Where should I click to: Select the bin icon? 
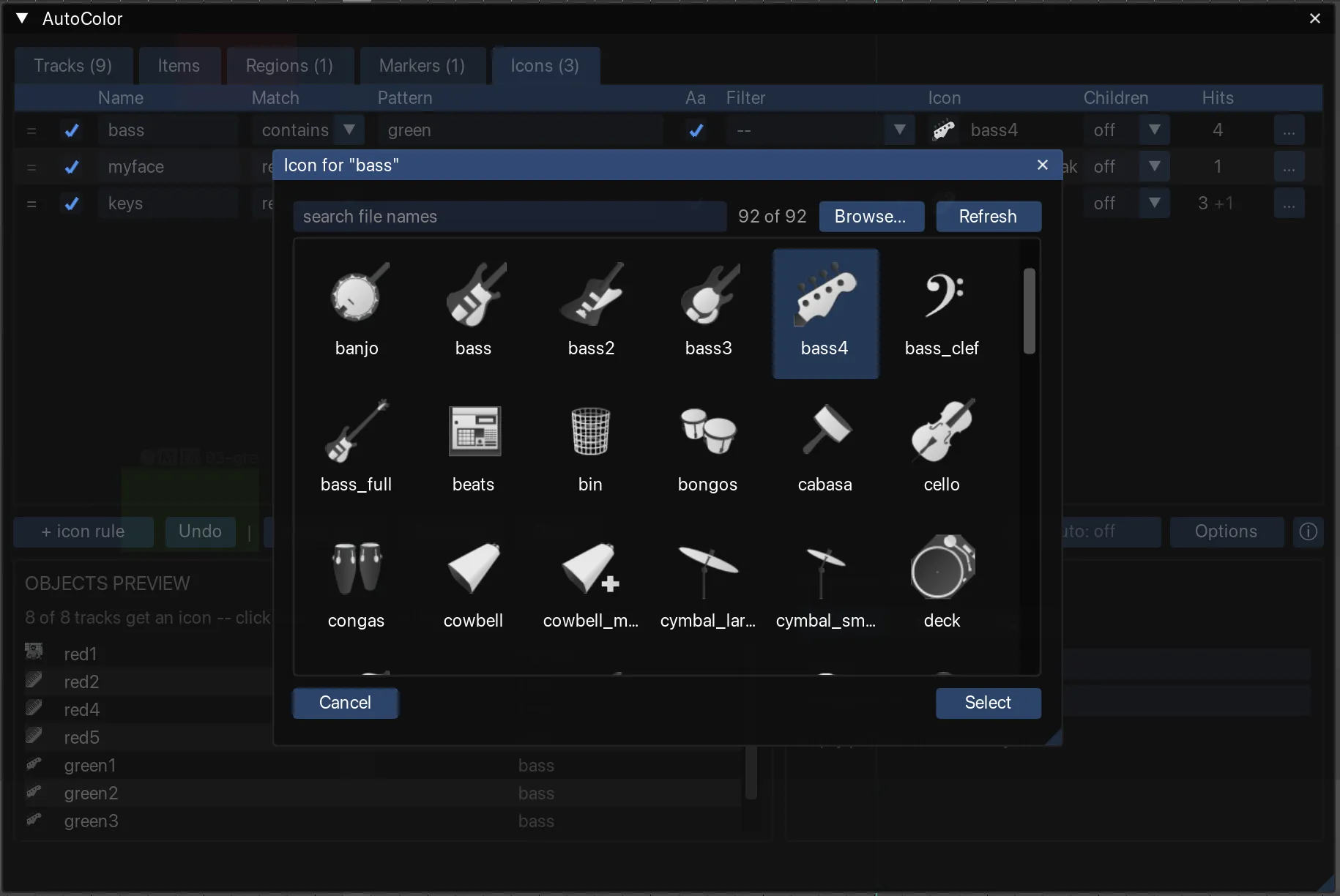coord(591,449)
